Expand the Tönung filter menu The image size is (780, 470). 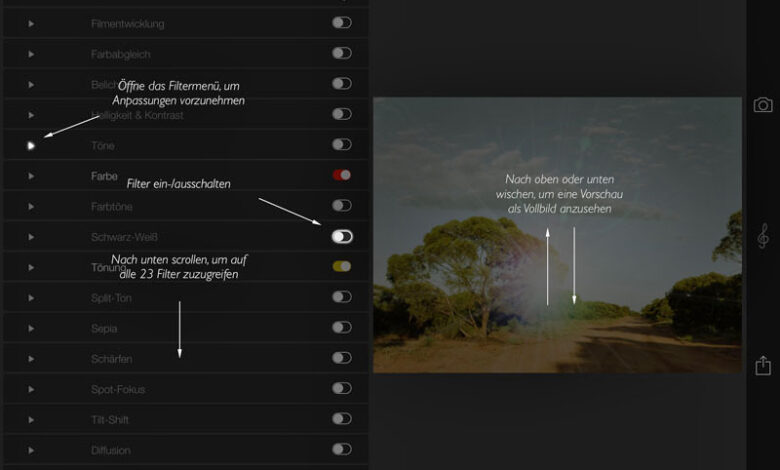coord(31,268)
